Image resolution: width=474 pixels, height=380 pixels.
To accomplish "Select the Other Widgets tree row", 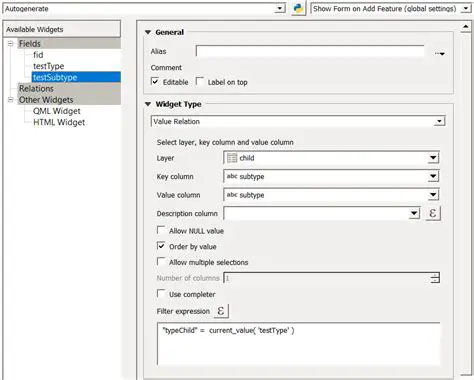I will [x=69, y=100].
